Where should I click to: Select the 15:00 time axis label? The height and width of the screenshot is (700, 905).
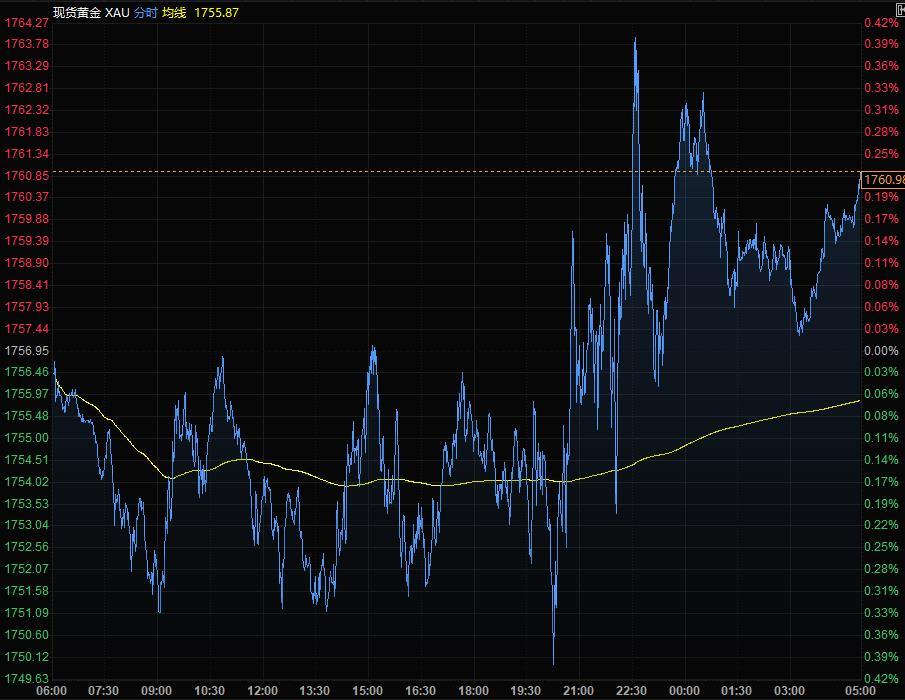point(368,691)
